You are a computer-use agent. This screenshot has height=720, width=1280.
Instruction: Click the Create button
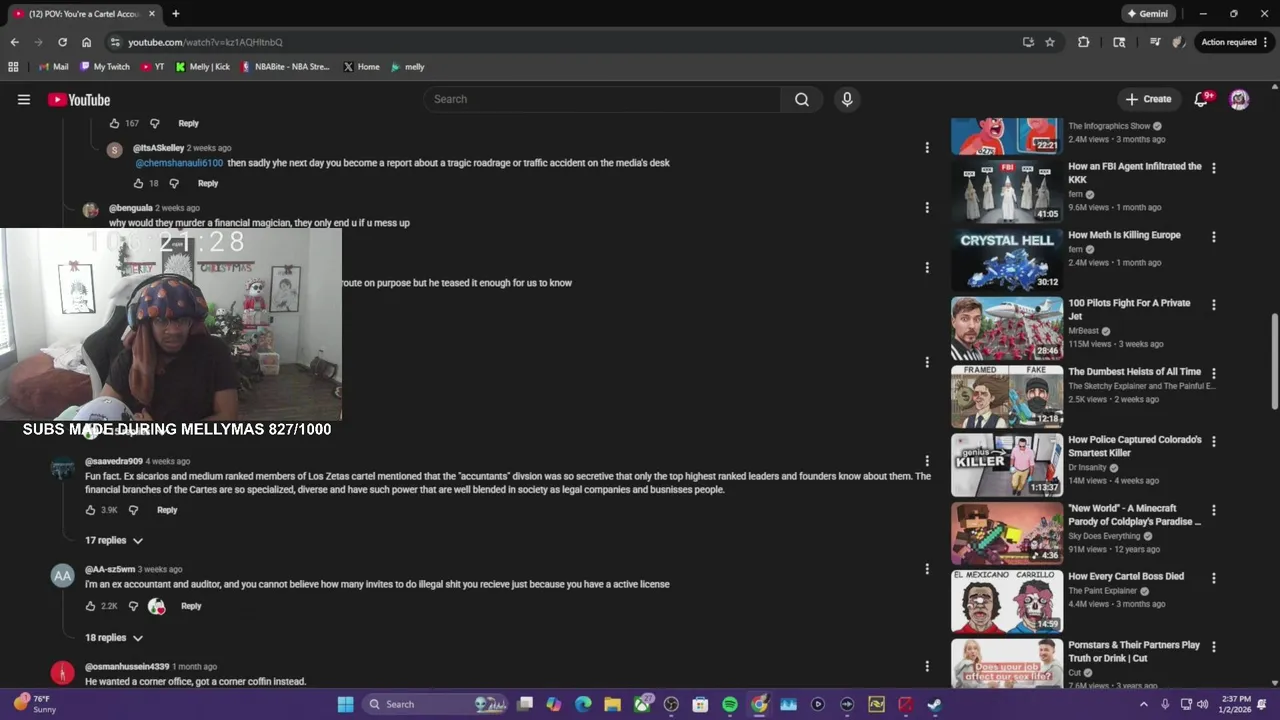pos(1148,99)
